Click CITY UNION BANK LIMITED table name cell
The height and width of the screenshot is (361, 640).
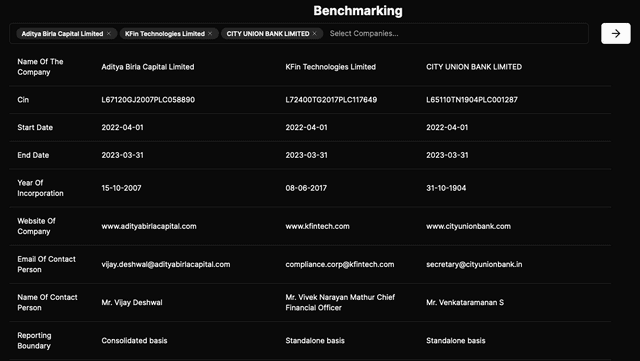point(474,67)
